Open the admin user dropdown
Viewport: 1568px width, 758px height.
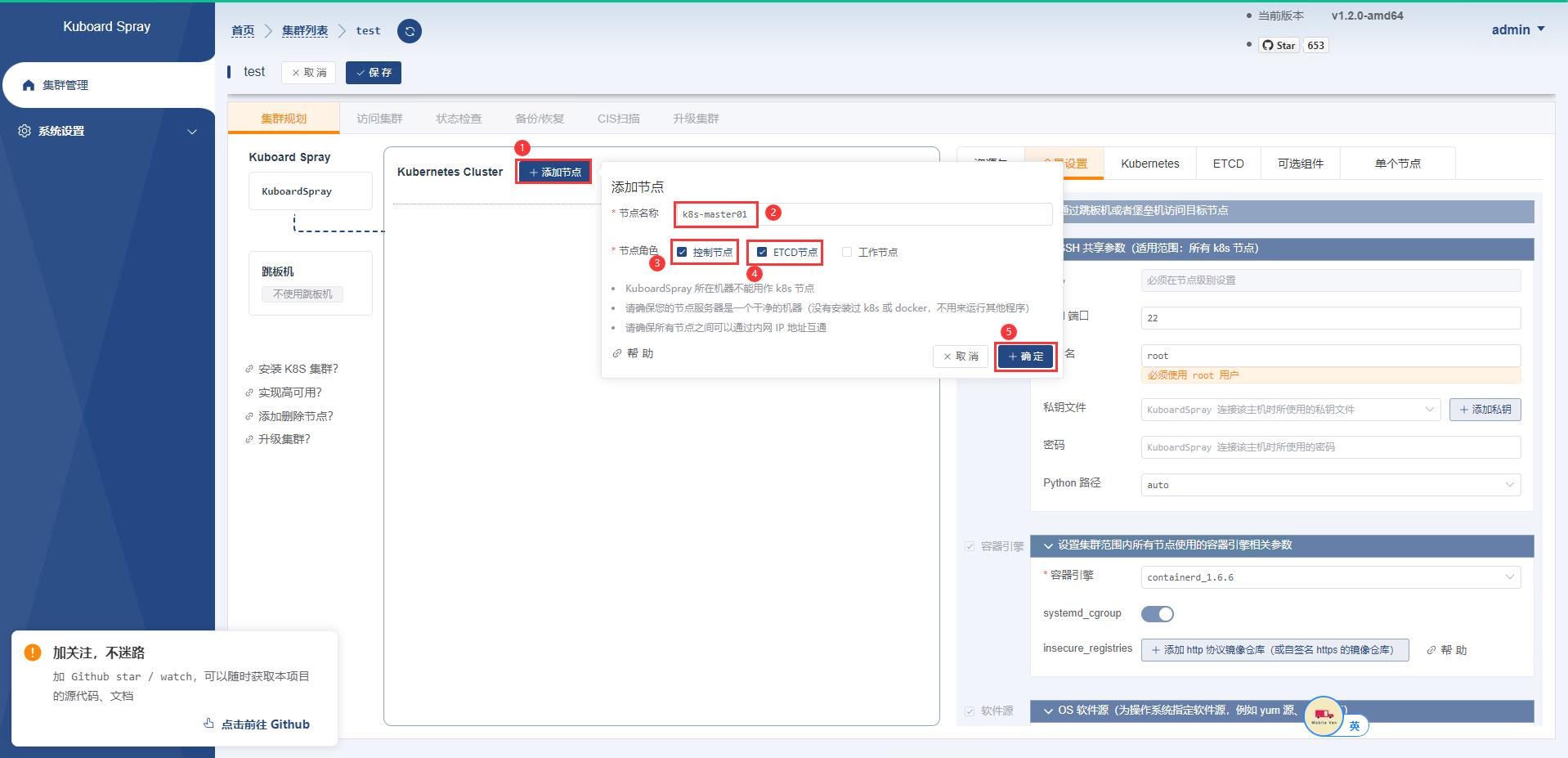[x=1518, y=29]
